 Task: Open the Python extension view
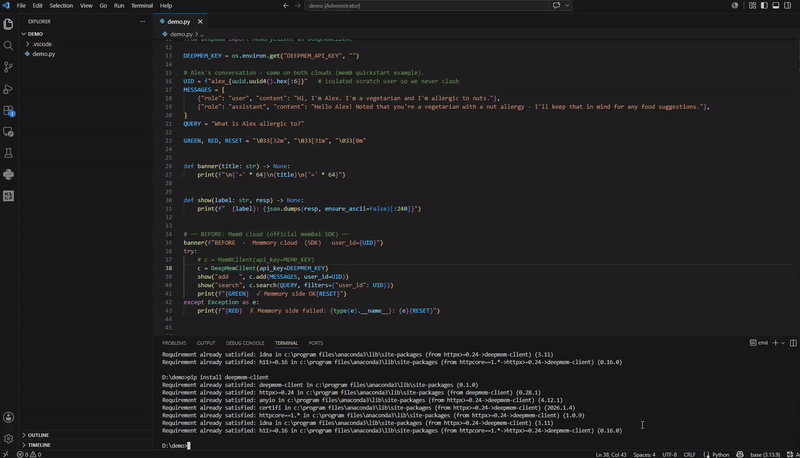(x=8, y=174)
